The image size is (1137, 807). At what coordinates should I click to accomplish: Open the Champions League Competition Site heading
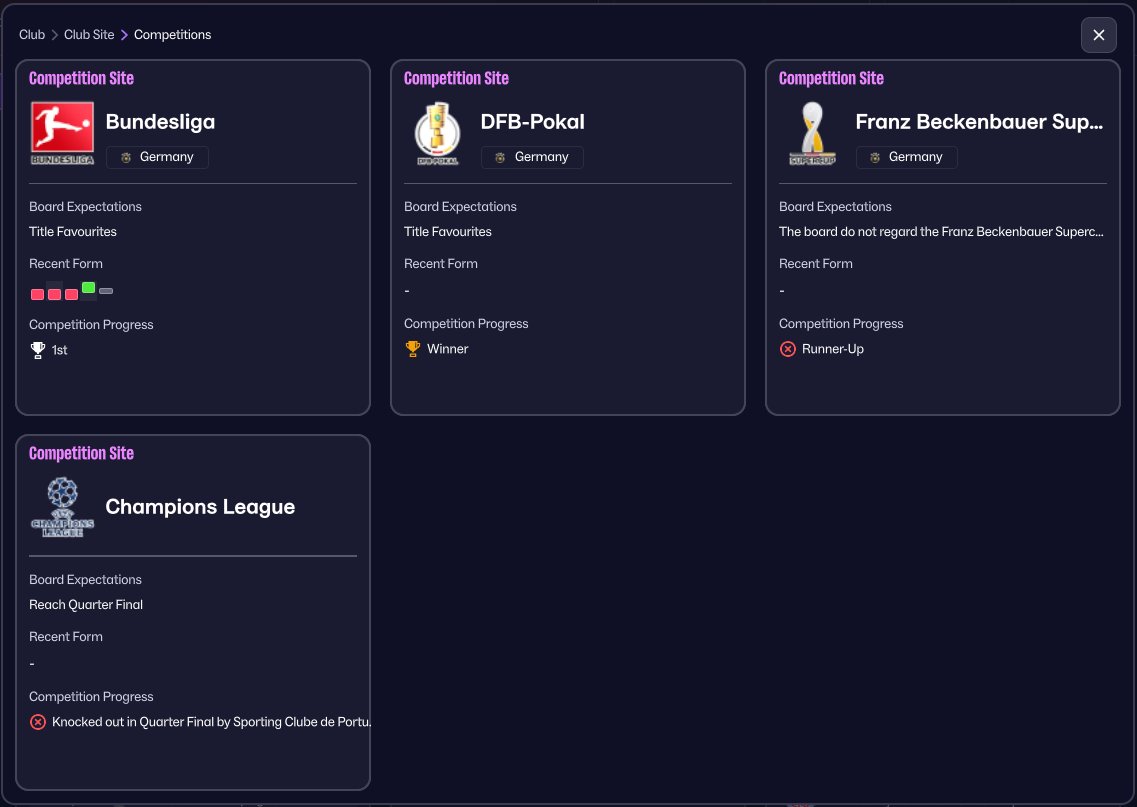coord(81,453)
